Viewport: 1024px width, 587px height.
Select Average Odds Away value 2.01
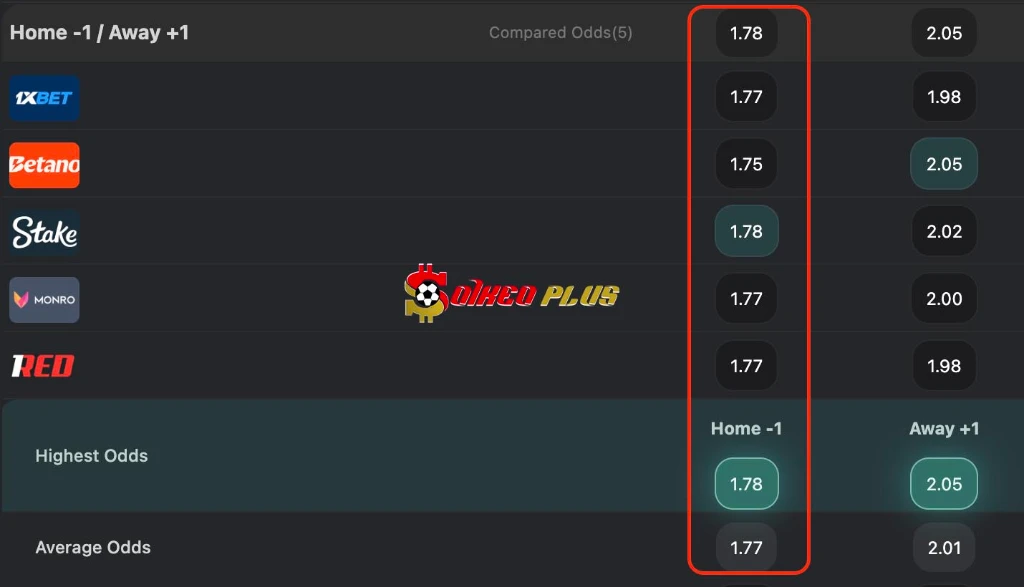point(944,547)
